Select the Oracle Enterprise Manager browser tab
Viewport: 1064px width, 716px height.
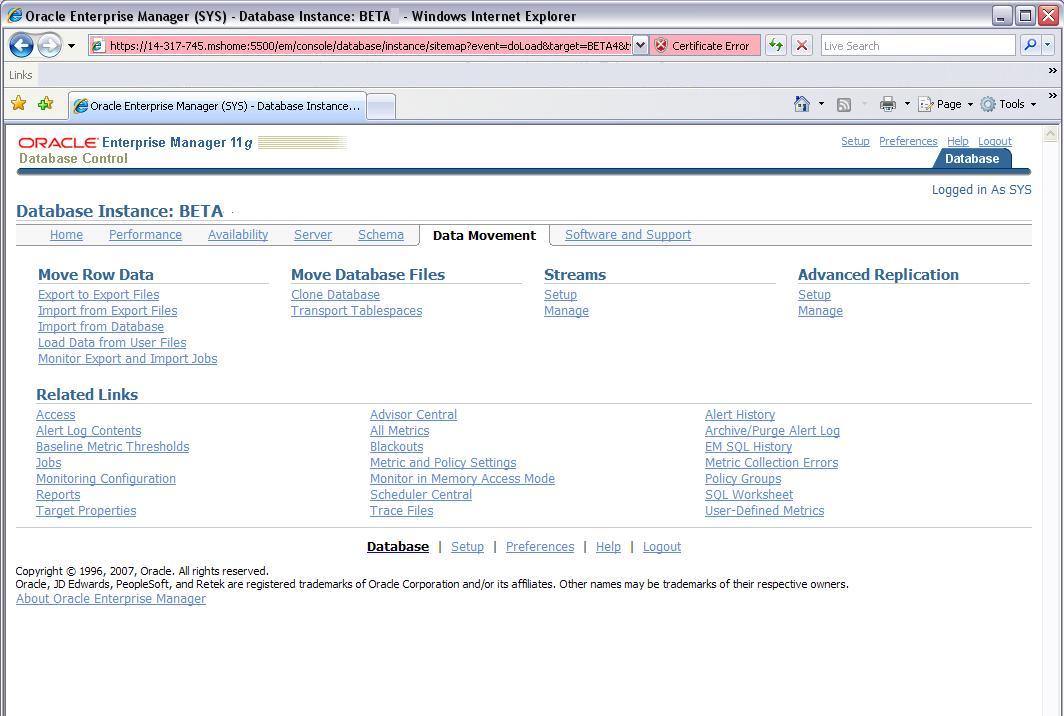[x=218, y=106]
